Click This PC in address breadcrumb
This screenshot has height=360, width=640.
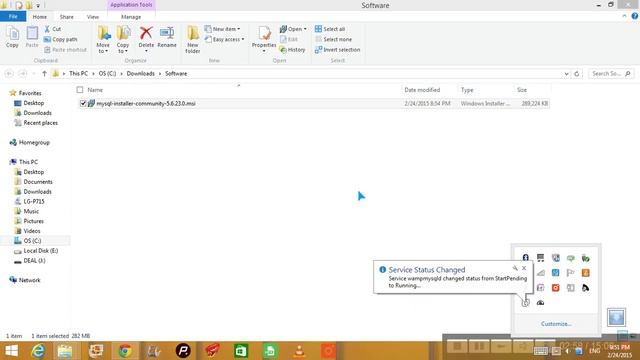pos(78,73)
